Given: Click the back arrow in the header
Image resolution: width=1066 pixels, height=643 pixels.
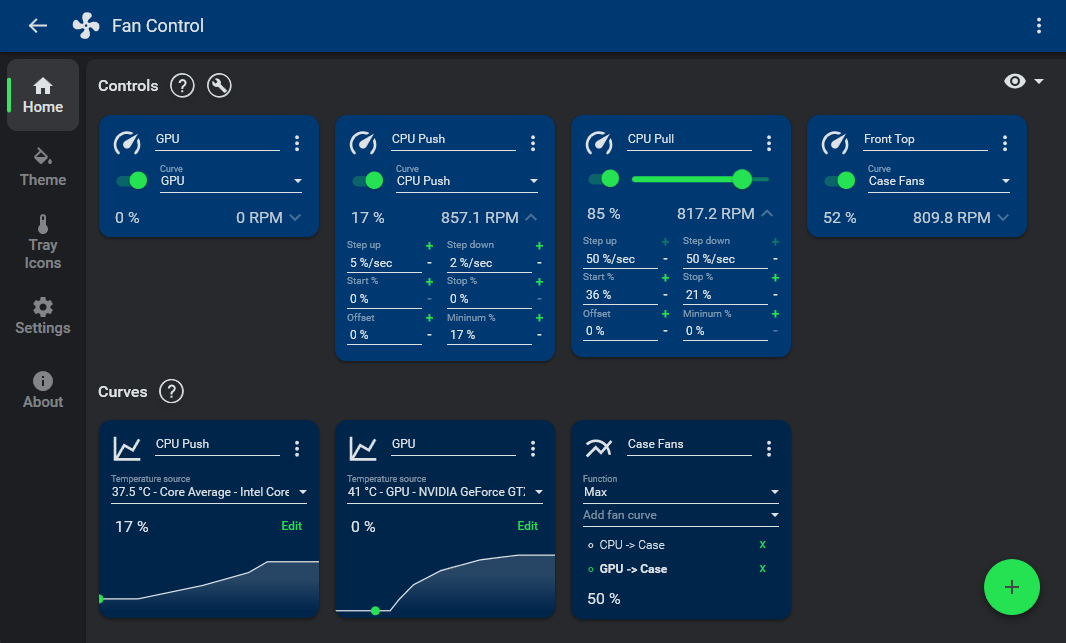Looking at the screenshot, I should (x=38, y=26).
